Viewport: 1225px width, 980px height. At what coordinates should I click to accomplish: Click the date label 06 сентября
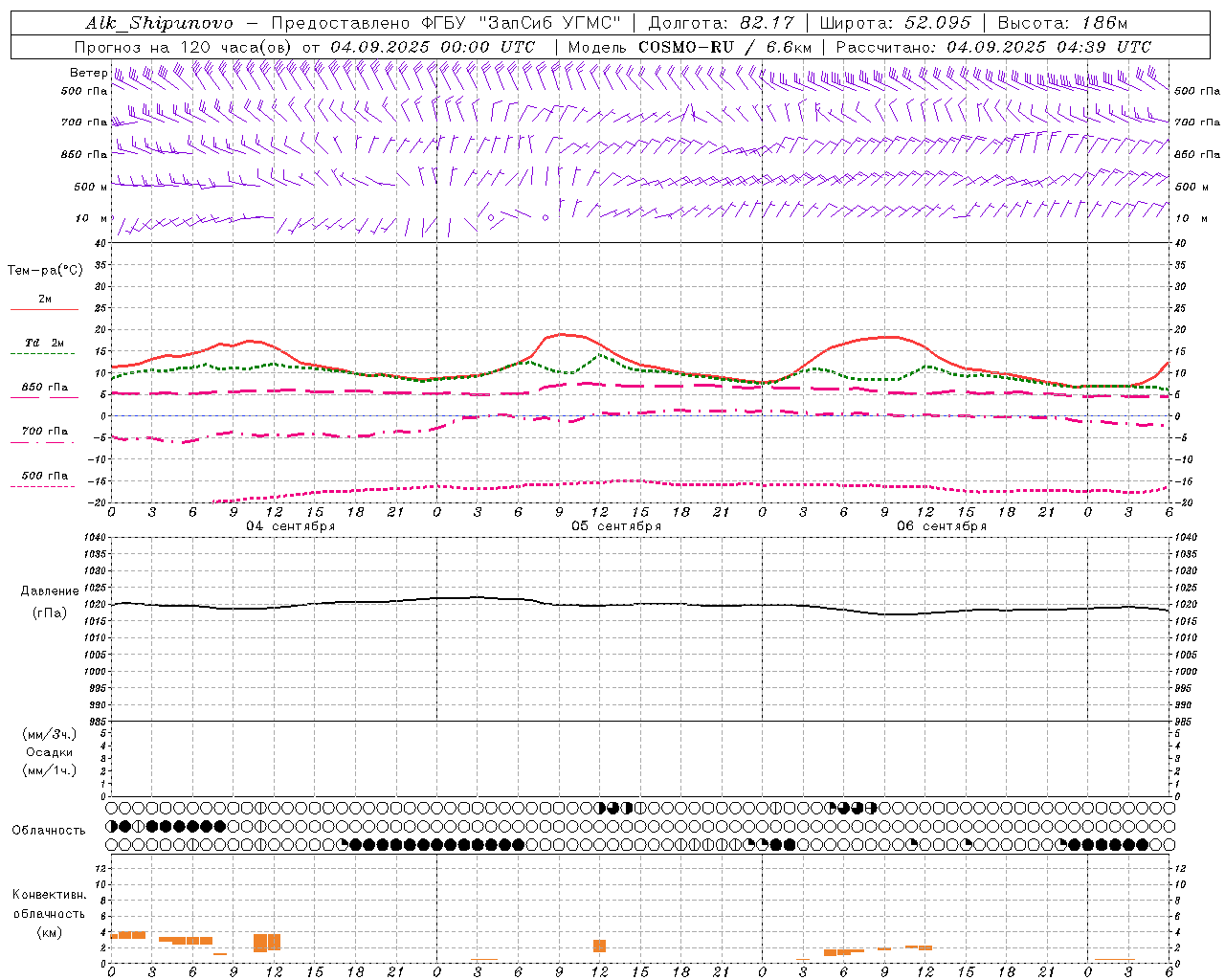pyautogui.click(x=942, y=526)
